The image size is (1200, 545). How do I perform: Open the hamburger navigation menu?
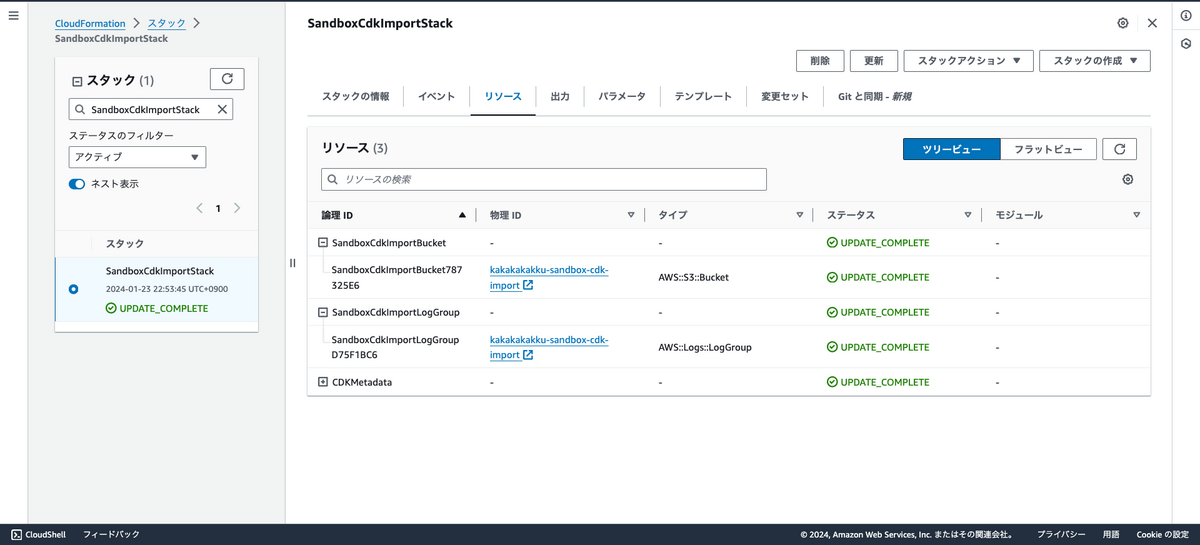pos(13,16)
